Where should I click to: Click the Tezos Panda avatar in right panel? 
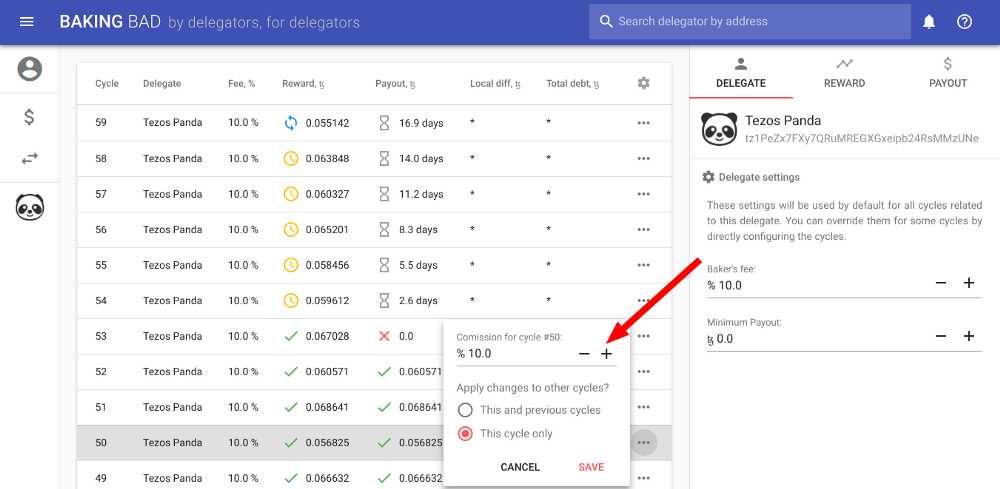(x=719, y=129)
